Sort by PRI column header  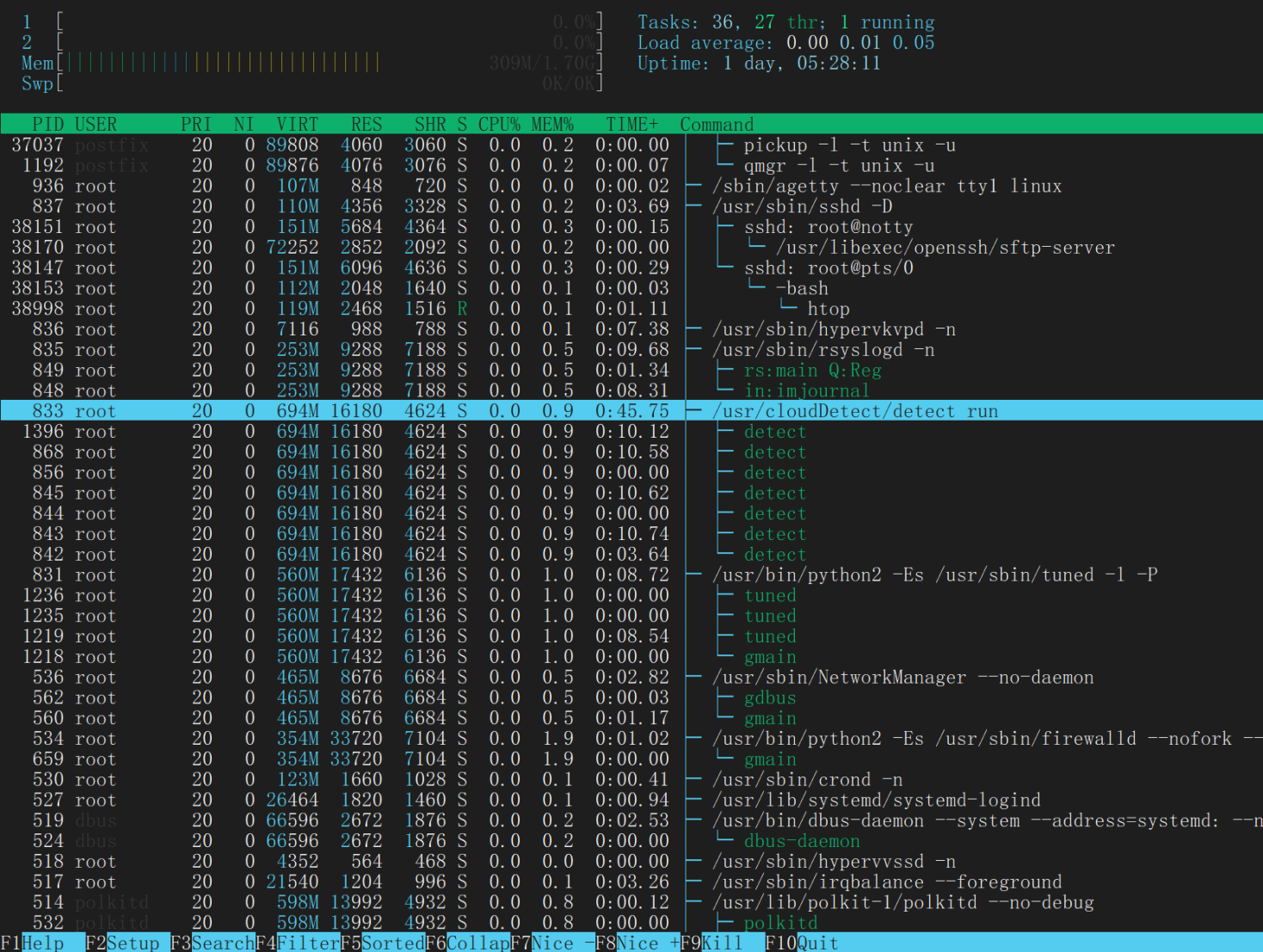196,124
